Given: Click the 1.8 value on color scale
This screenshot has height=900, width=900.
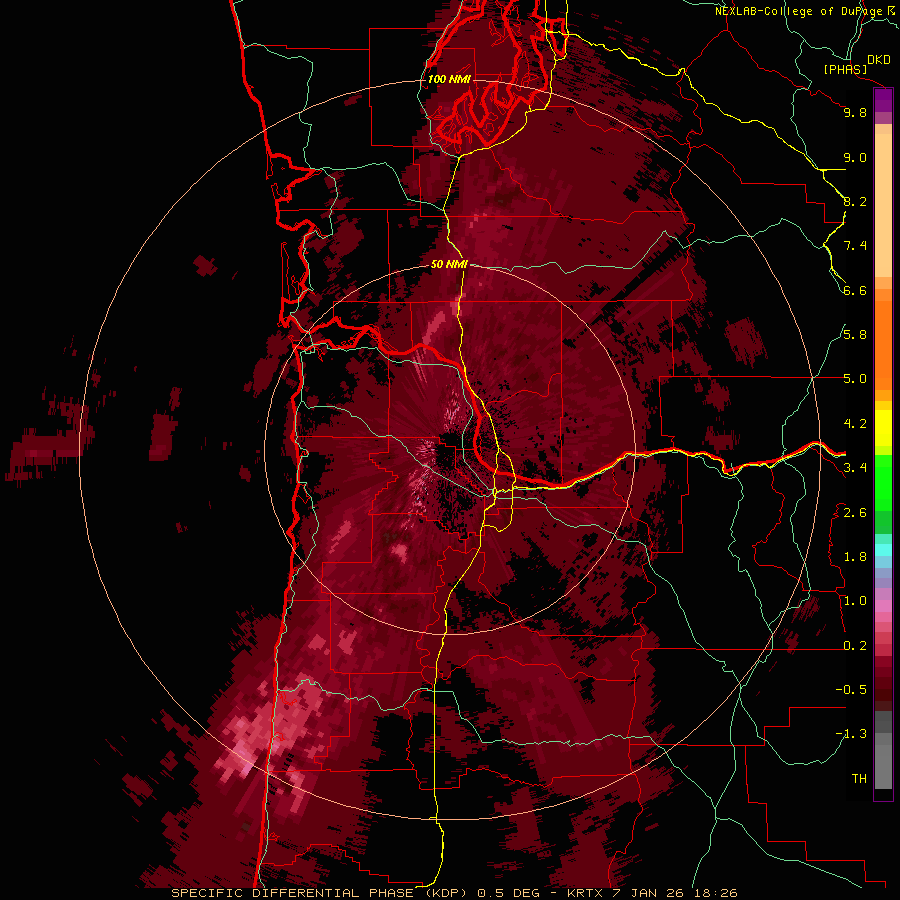Looking at the screenshot, I should pyautogui.click(x=855, y=557).
